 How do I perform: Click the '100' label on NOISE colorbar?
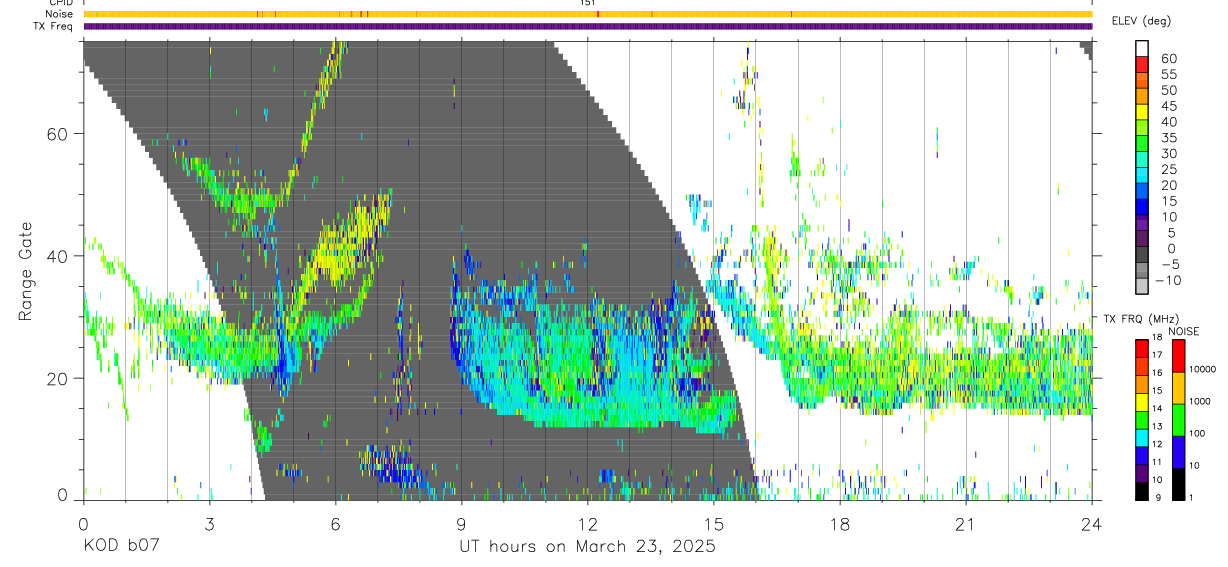1197,433
